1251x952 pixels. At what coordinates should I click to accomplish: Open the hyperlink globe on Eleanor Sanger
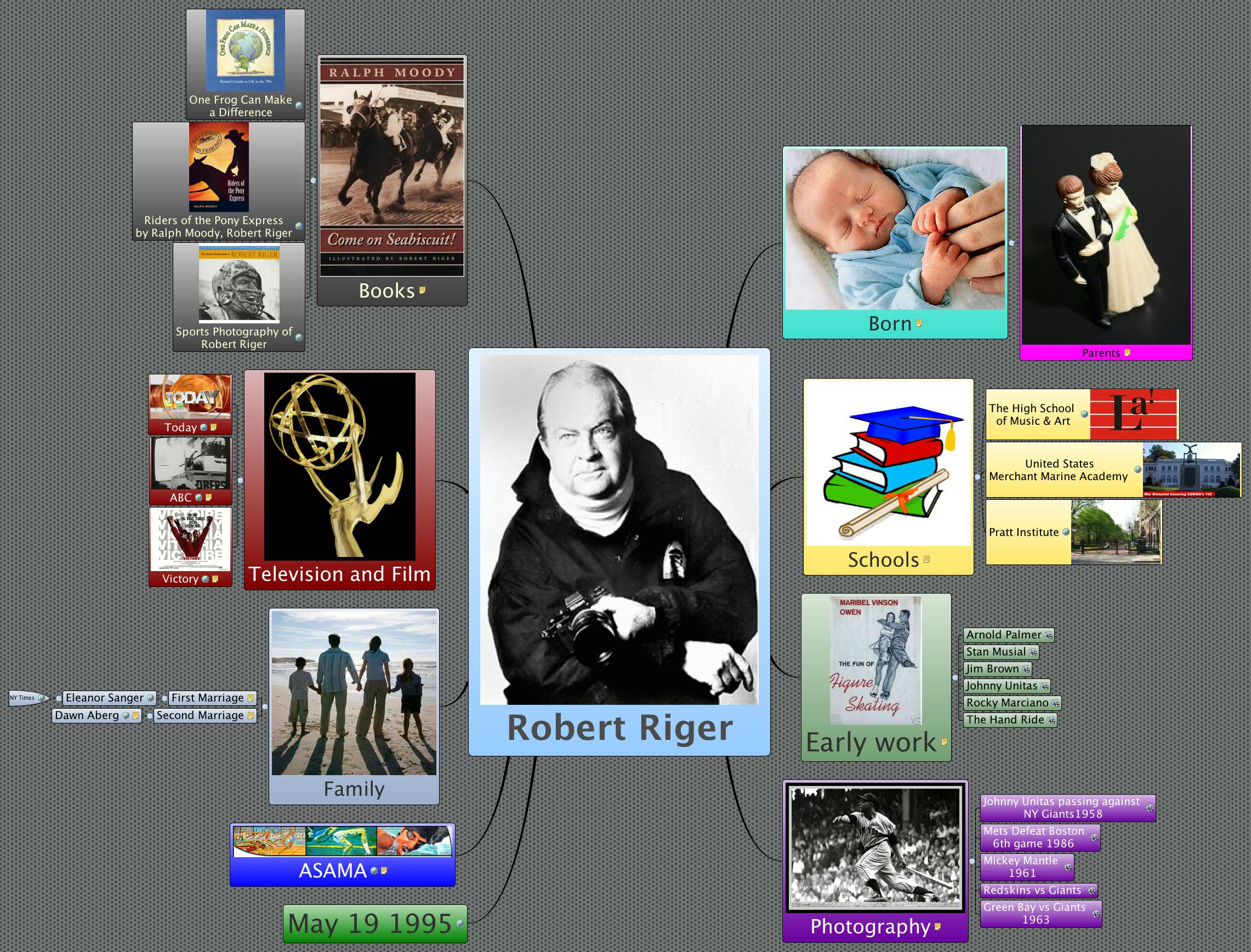click(x=150, y=698)
